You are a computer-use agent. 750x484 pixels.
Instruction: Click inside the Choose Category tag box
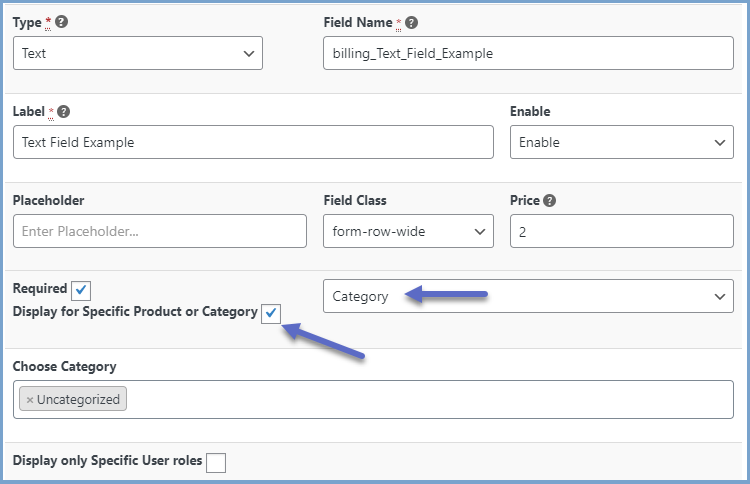[x=430, y=400]
